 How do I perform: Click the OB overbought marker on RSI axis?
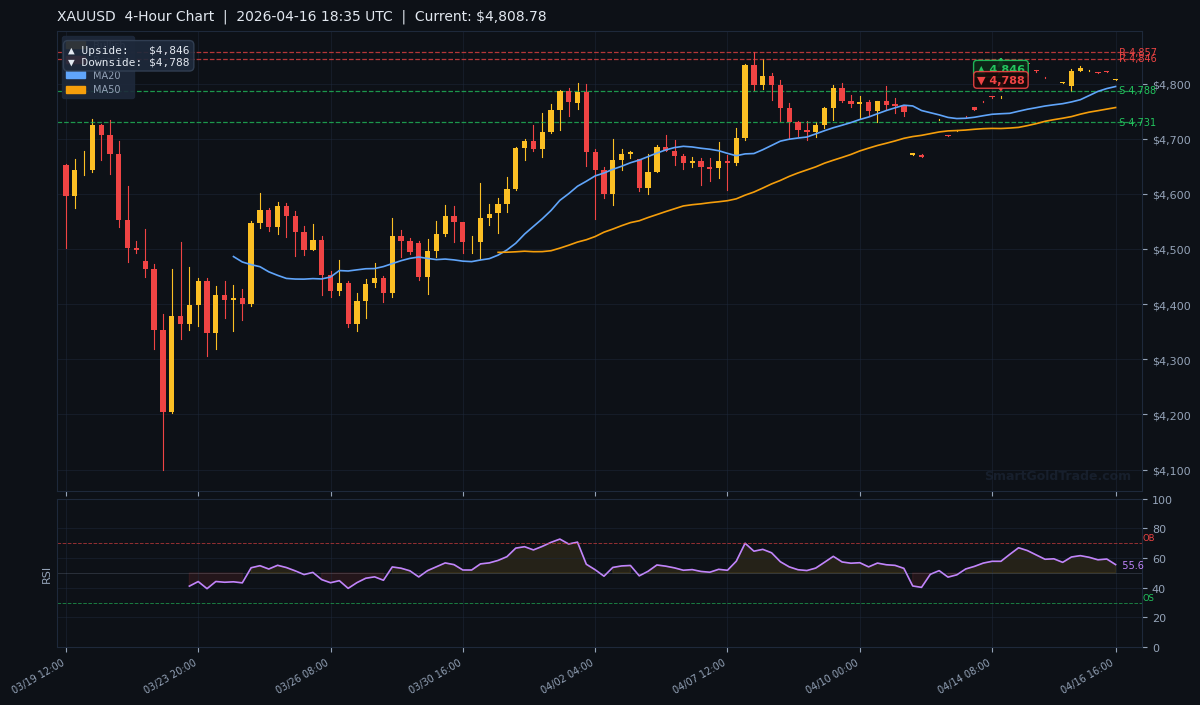coord(1148,538)
